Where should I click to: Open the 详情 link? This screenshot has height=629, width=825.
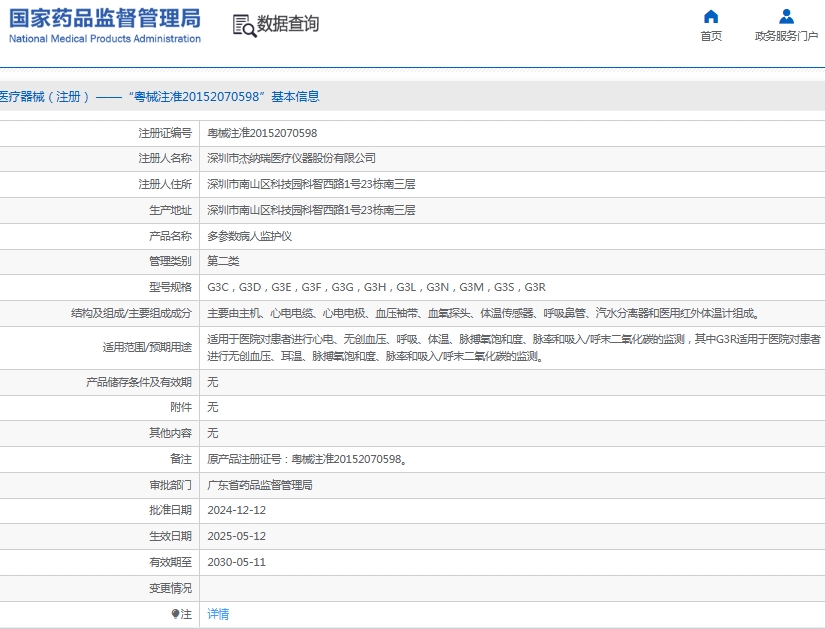[x=218, y=614]
